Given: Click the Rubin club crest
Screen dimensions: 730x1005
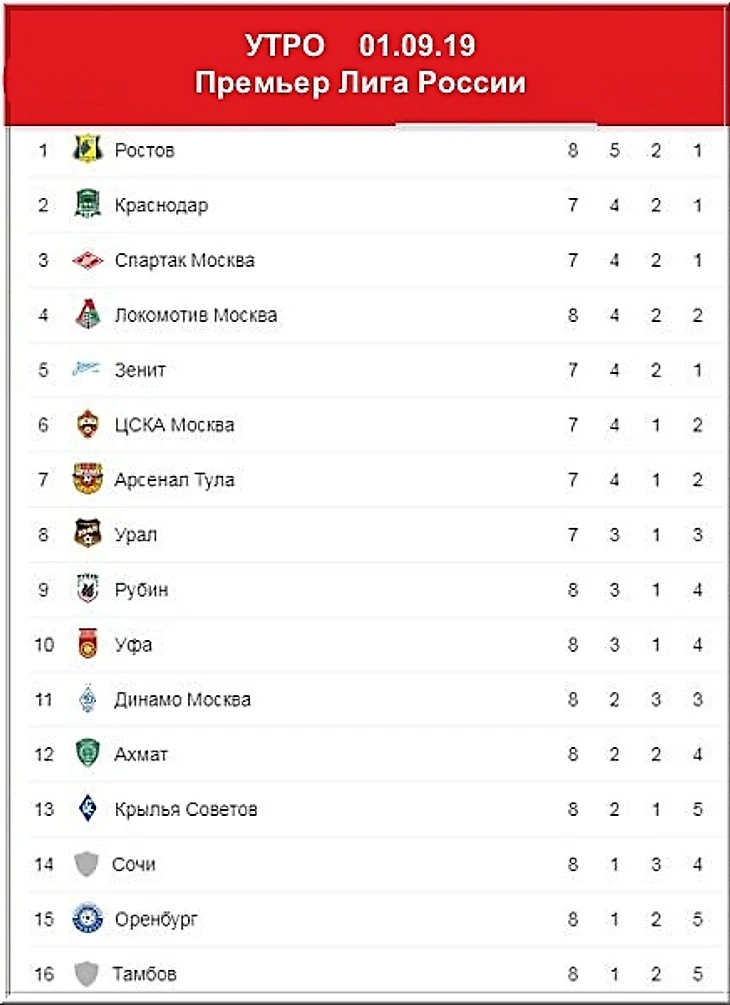Looking at the screenshot, I should (88, 589).
